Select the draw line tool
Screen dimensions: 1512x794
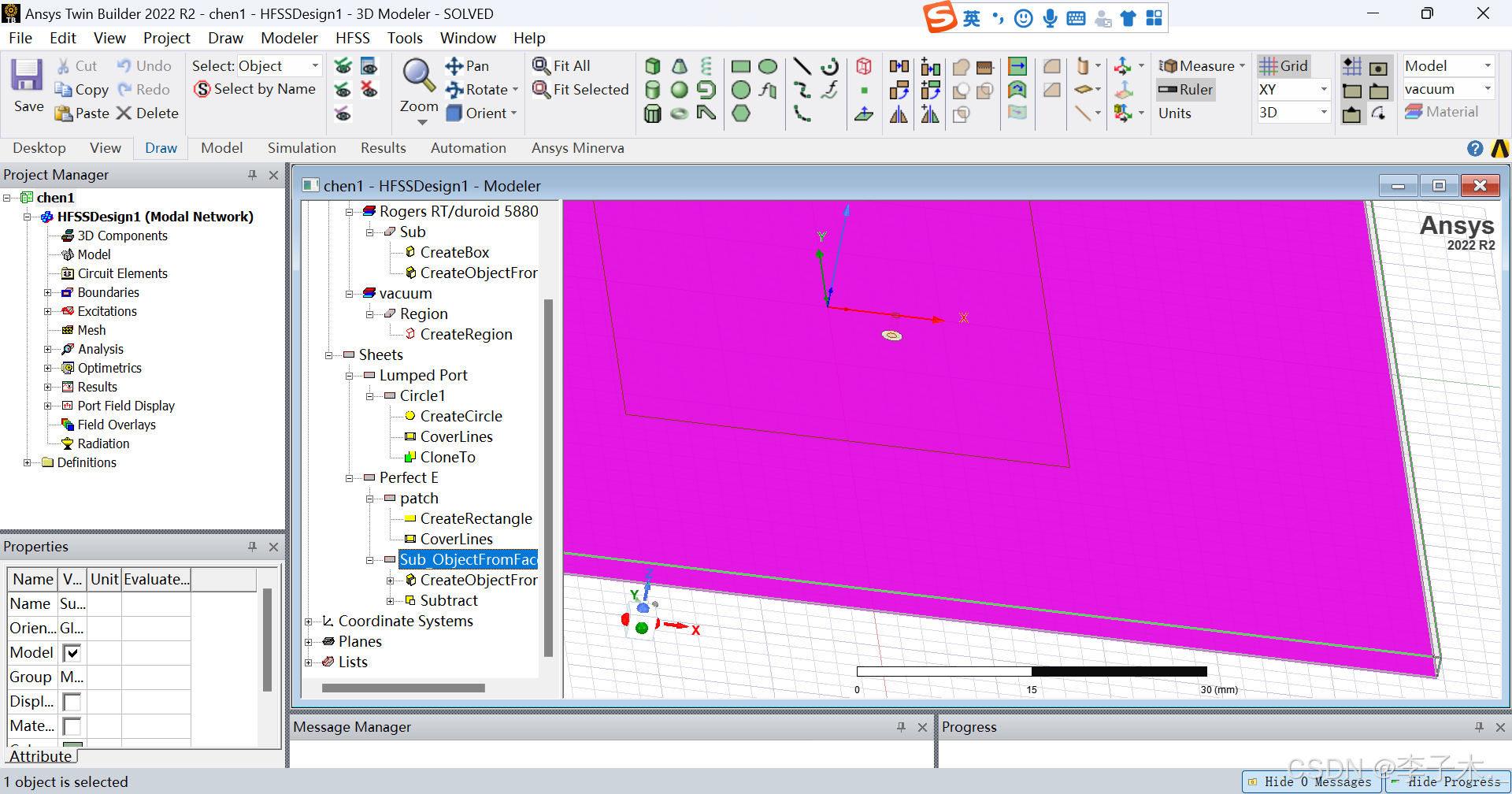point(802,66)
